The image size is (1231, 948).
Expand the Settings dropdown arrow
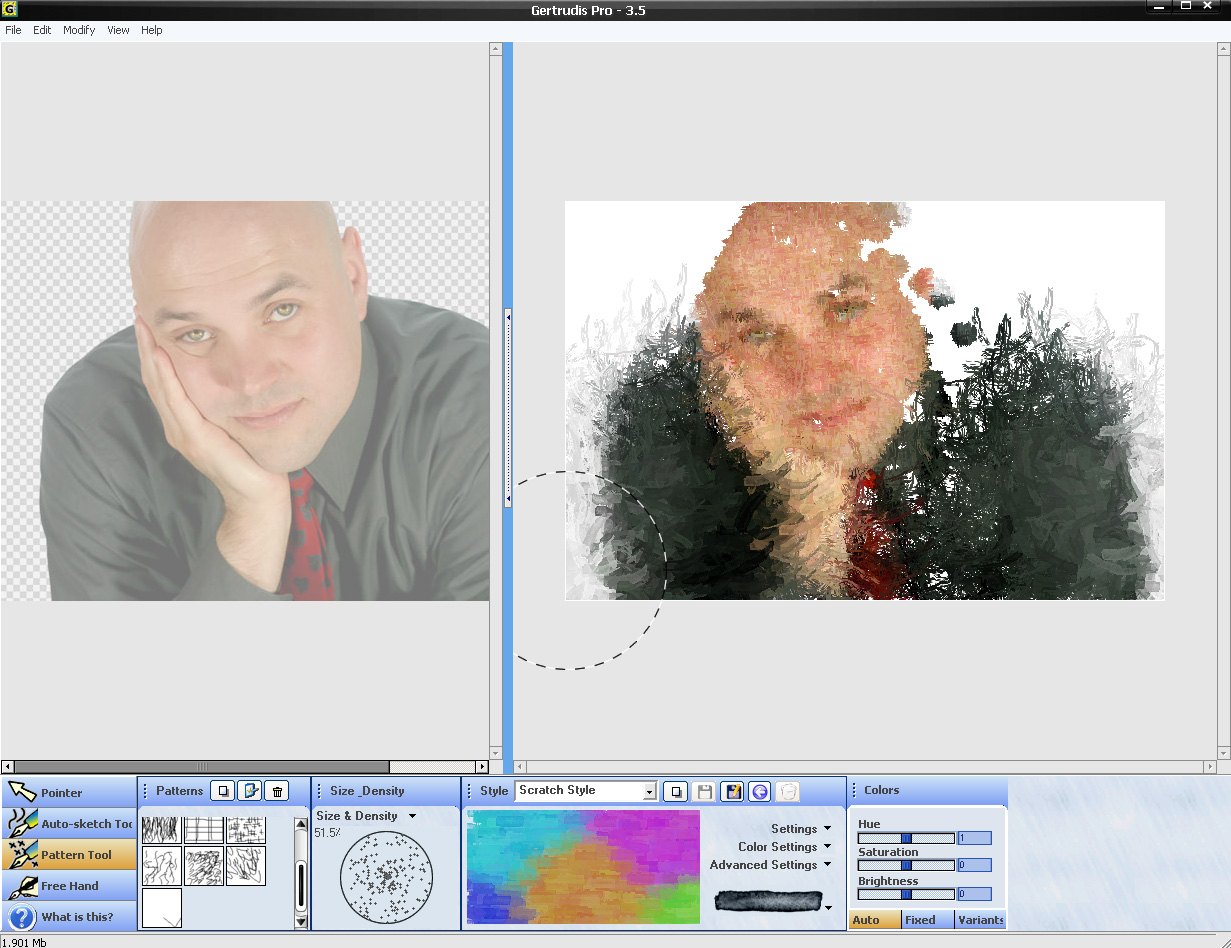[827, 829]
